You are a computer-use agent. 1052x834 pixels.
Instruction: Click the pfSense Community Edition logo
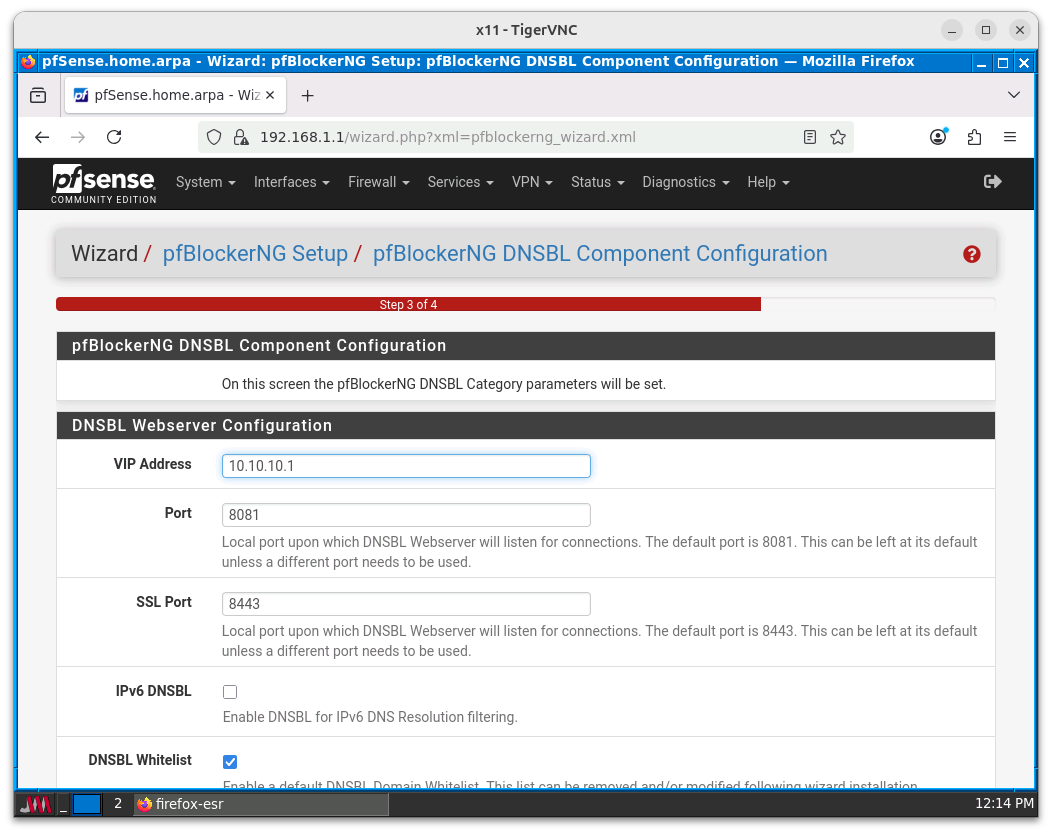104,184
